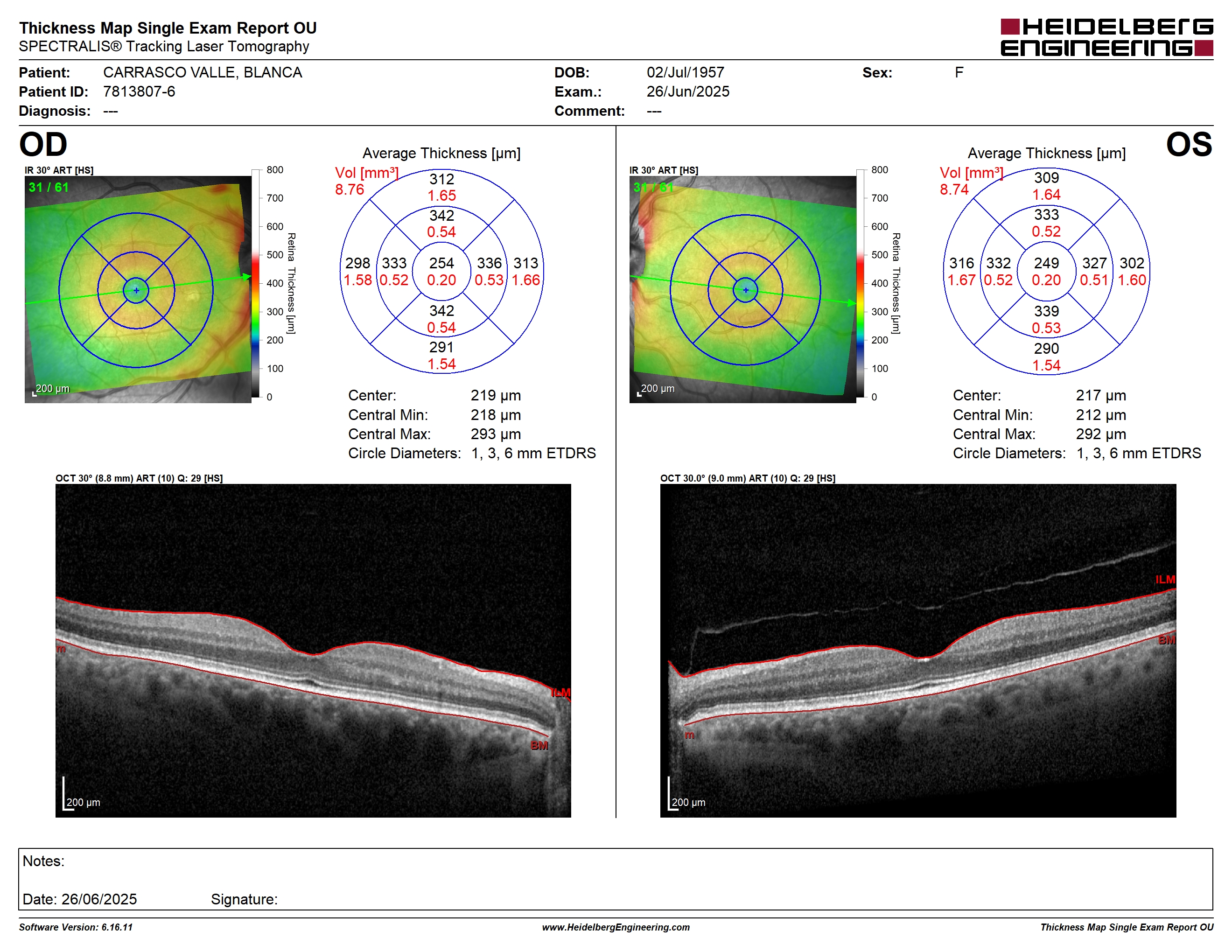The image size is (1232, 952).
Task: Select the OS OCT B-scan image
Action: click(918, 650)
